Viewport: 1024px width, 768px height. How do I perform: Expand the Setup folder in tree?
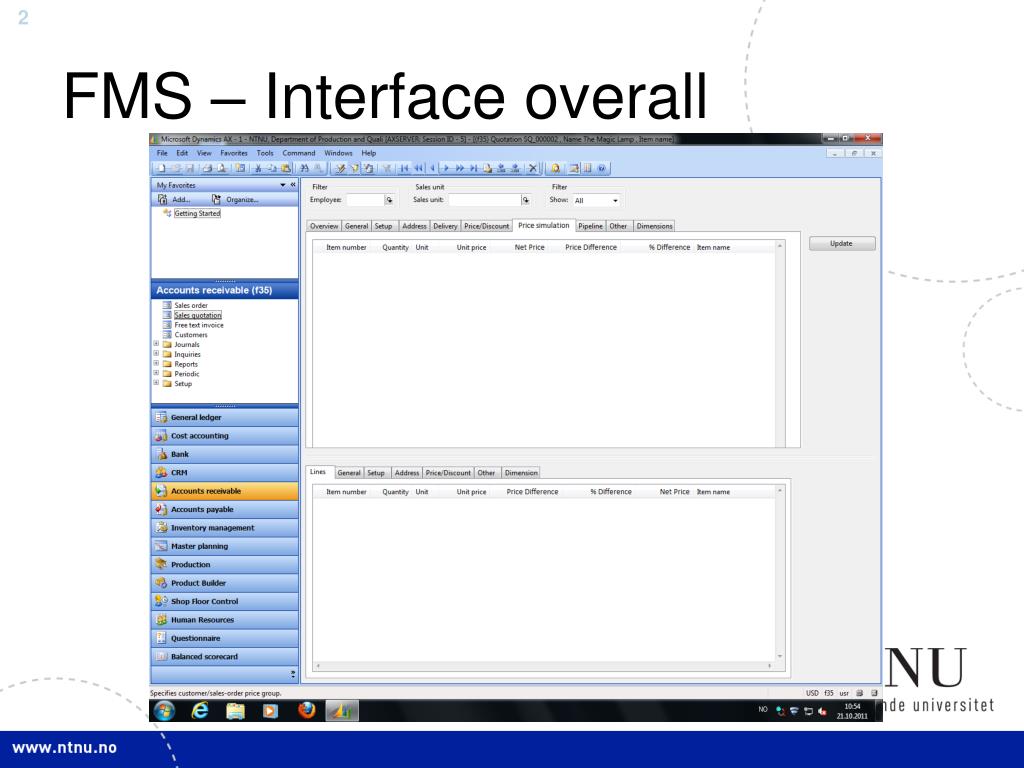click(156, 383)
